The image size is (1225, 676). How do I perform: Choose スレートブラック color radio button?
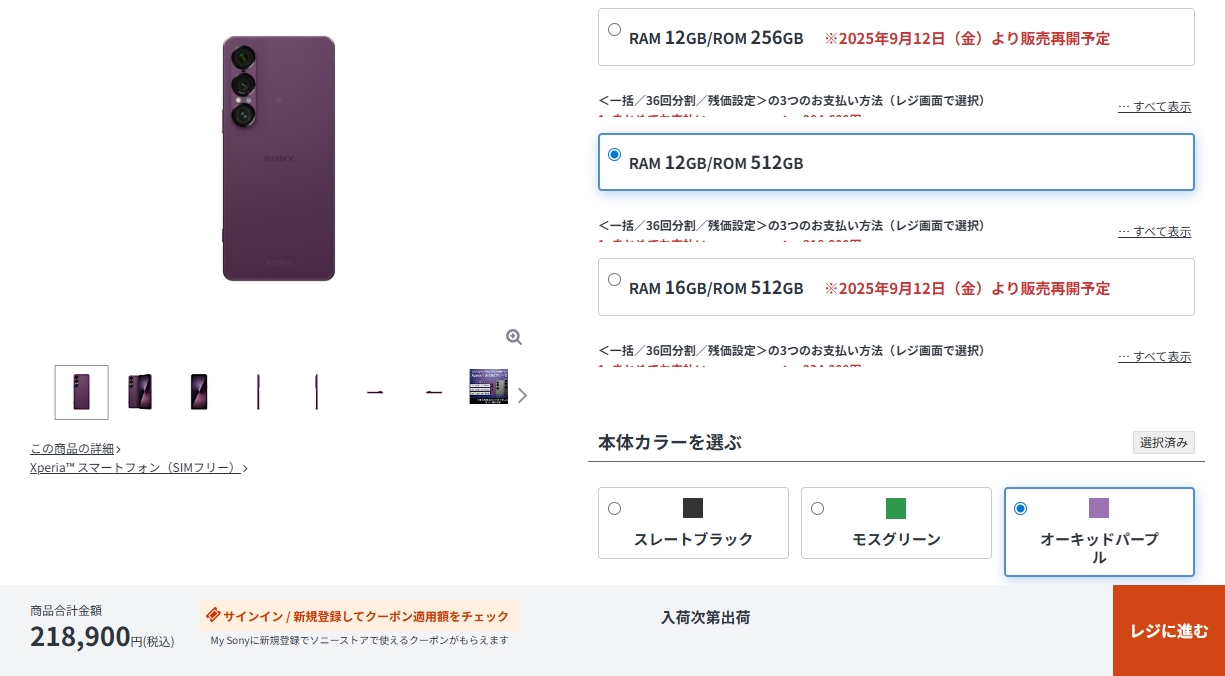614,508
